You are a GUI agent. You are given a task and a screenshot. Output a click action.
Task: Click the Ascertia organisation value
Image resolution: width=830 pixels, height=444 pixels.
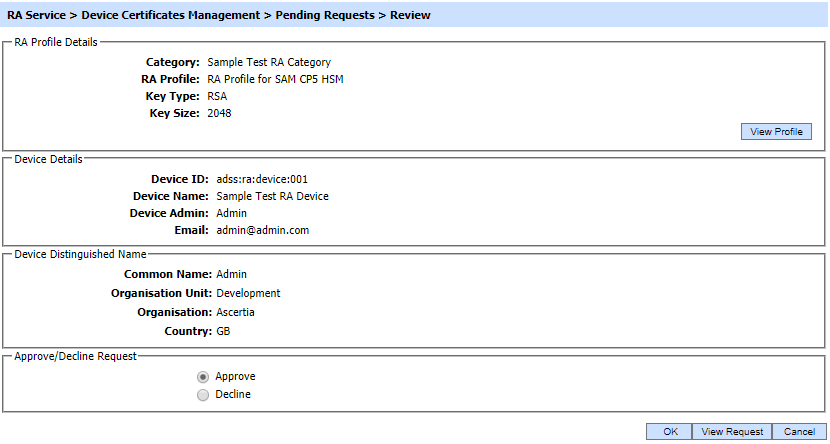coord(235,312)
